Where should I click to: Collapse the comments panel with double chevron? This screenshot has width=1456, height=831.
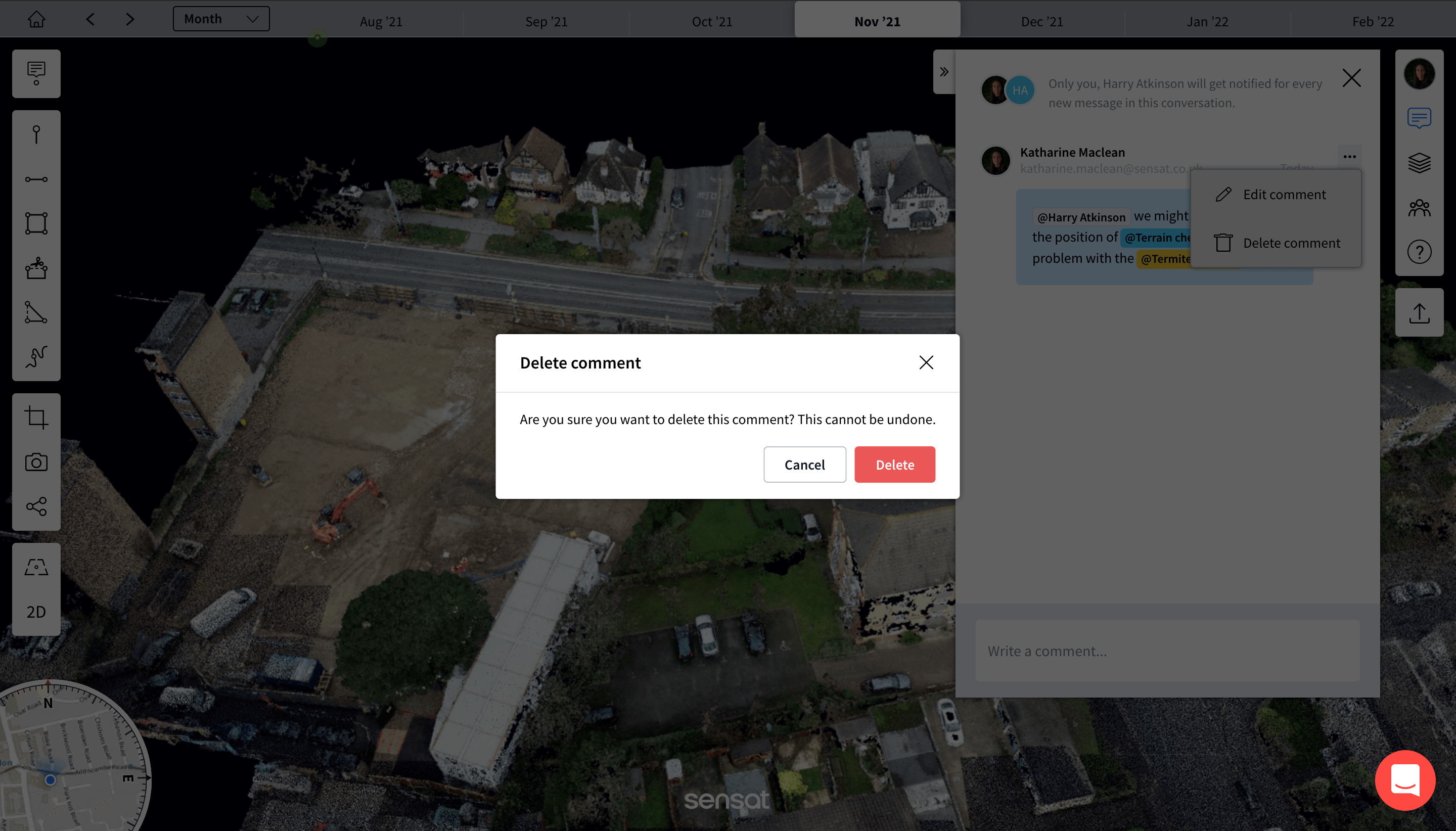click(x=944, y=72)
